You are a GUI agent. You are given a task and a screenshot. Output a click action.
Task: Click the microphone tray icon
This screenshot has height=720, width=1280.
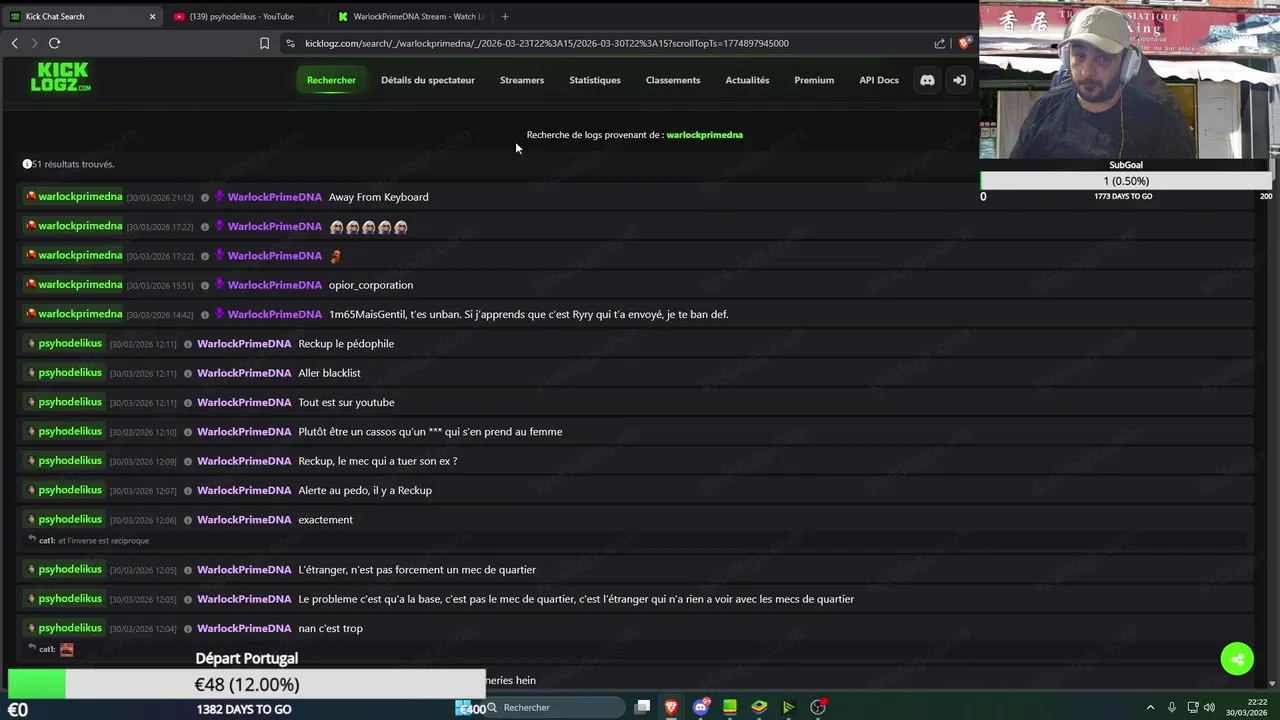pyautogui.click(x=1172, y=708)
